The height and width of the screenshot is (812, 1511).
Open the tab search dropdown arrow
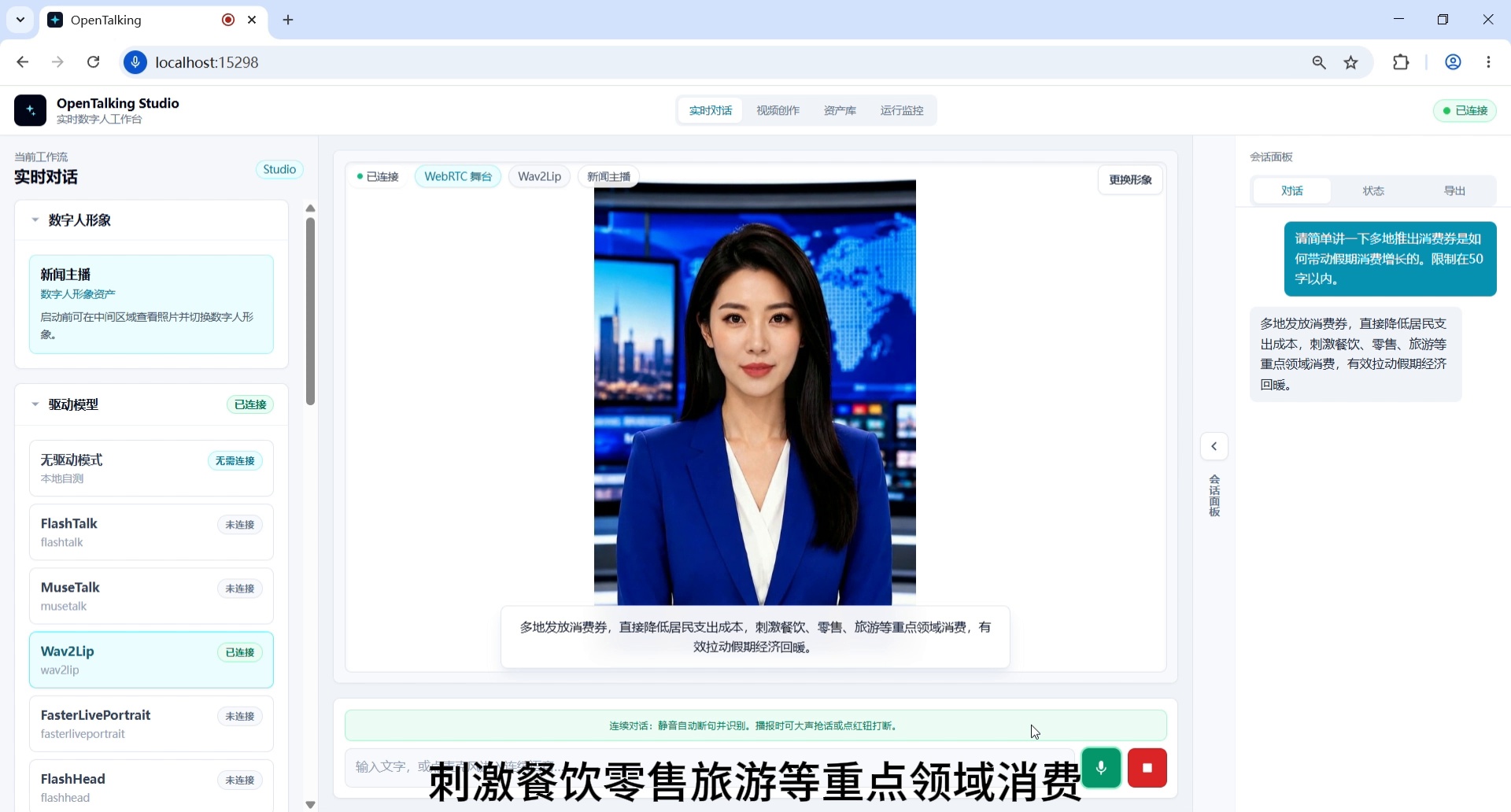click(x=20, y=20)
